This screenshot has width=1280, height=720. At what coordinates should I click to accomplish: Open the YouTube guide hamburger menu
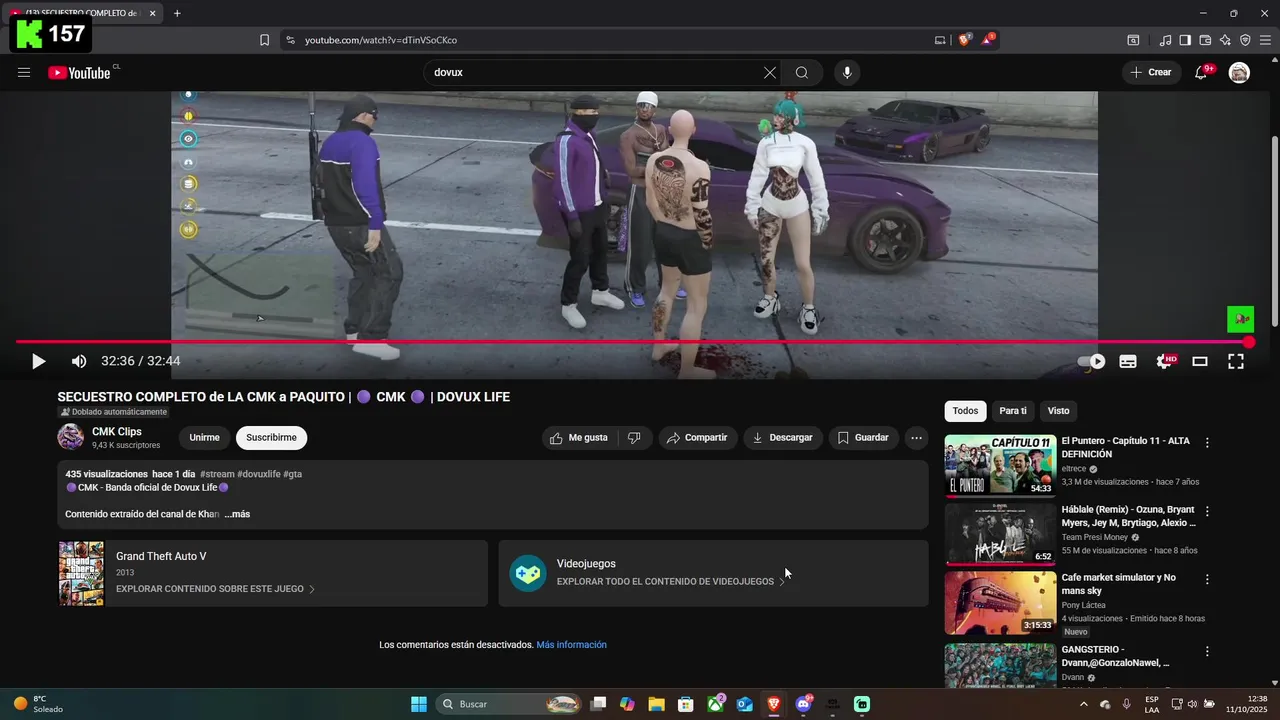(24, 72)
